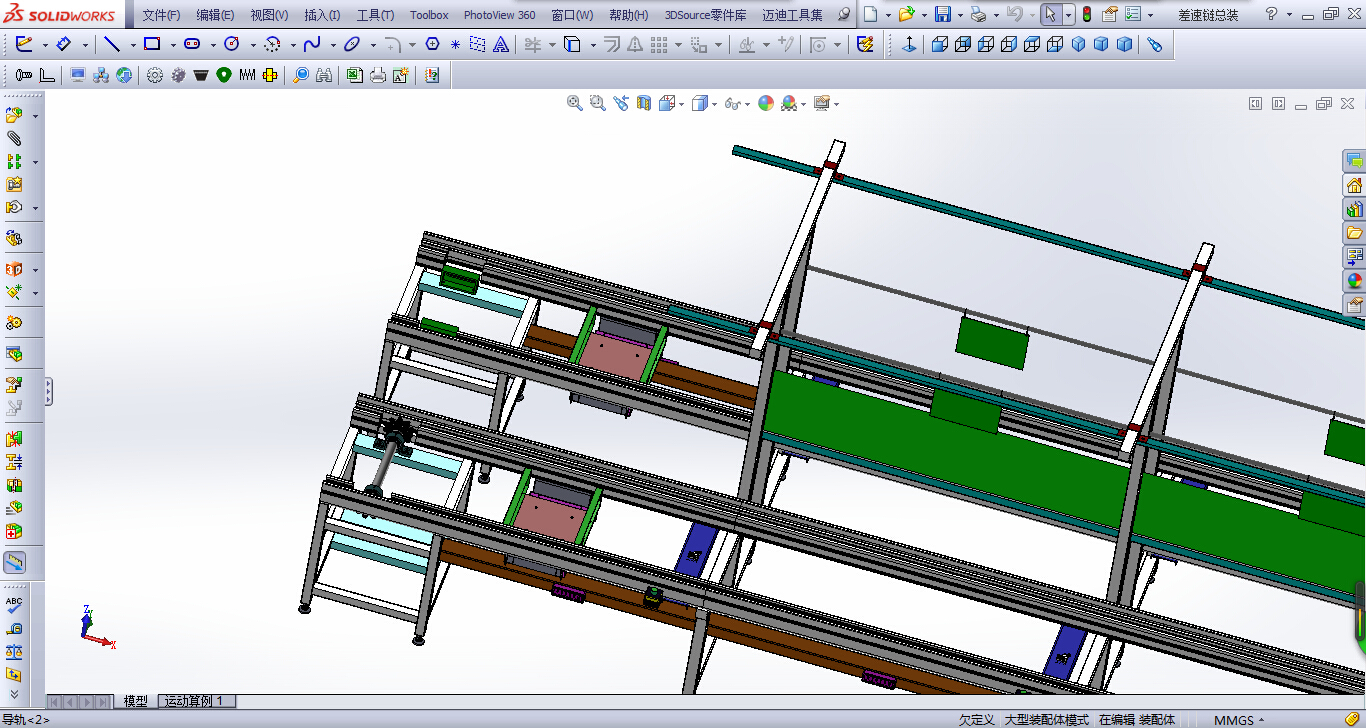This screenshot has height=728, width=1366.
Task: Choose the Corner Rectangle sketch tool
Action: (152, 44)
